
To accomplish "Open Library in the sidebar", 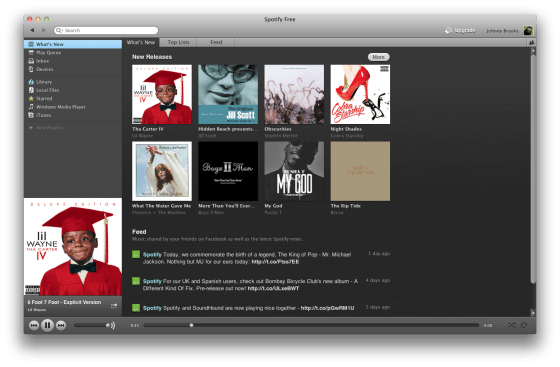I will click(x=73, y=82).
